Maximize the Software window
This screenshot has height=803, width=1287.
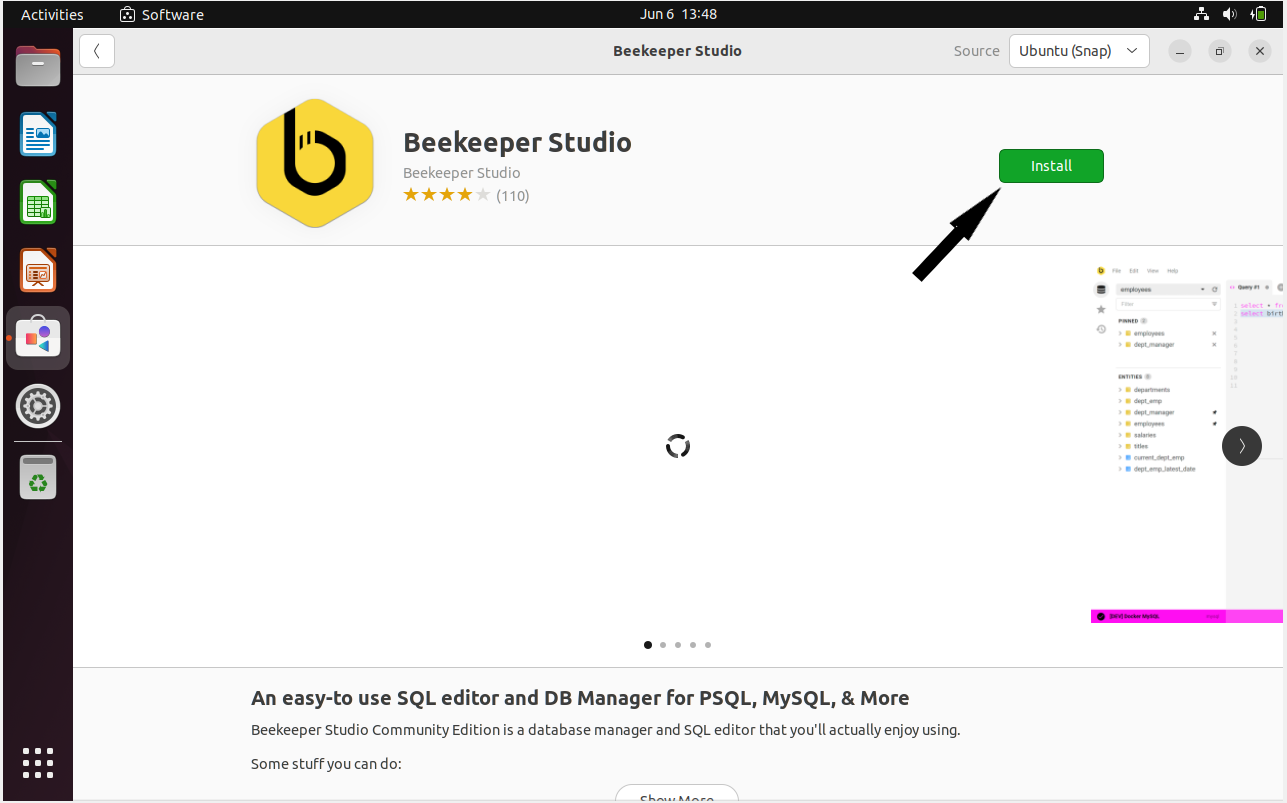coord(1220,51)
